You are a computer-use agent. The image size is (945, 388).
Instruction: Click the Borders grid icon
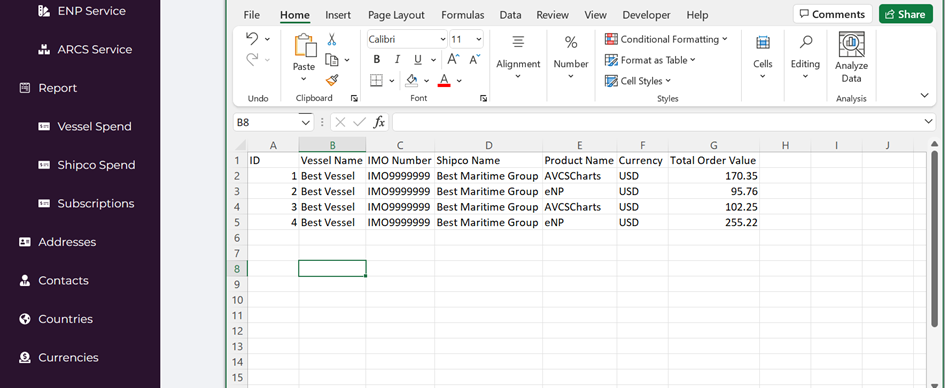point(377,80)
